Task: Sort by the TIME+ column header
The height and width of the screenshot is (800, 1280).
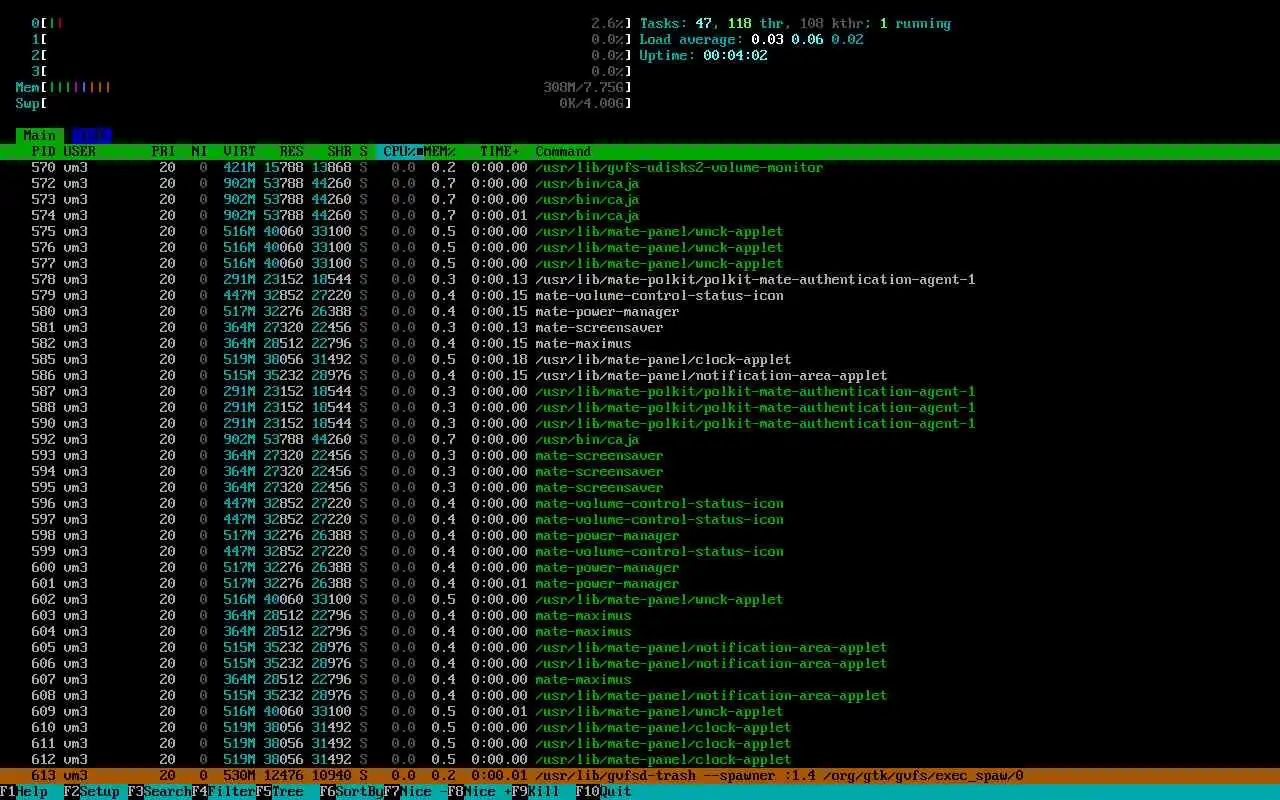Action: pyautogui.click(x=500, y=152)
